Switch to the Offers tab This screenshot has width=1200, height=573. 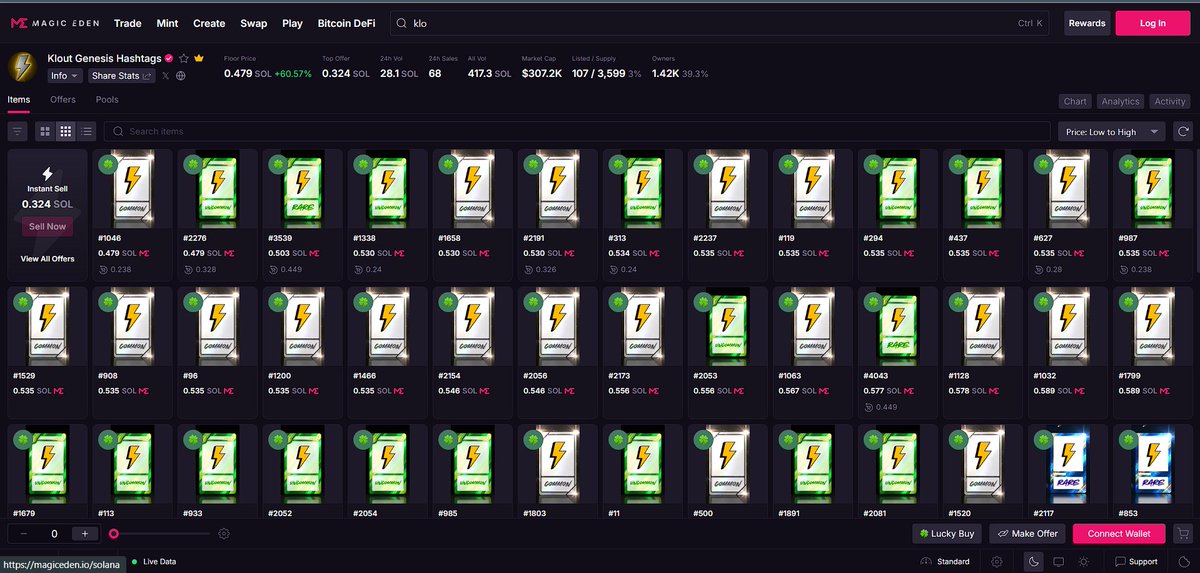click(x=63, y=100)
